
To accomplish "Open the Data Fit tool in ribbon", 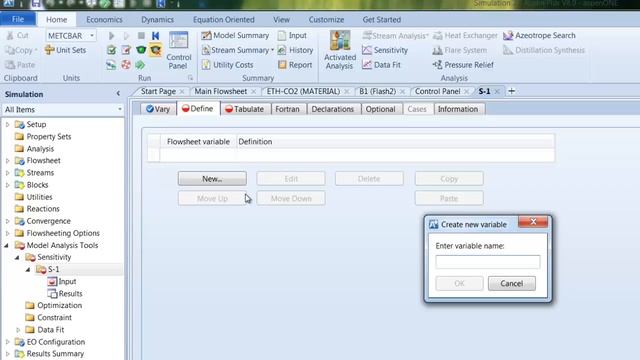I will (381, 65).
